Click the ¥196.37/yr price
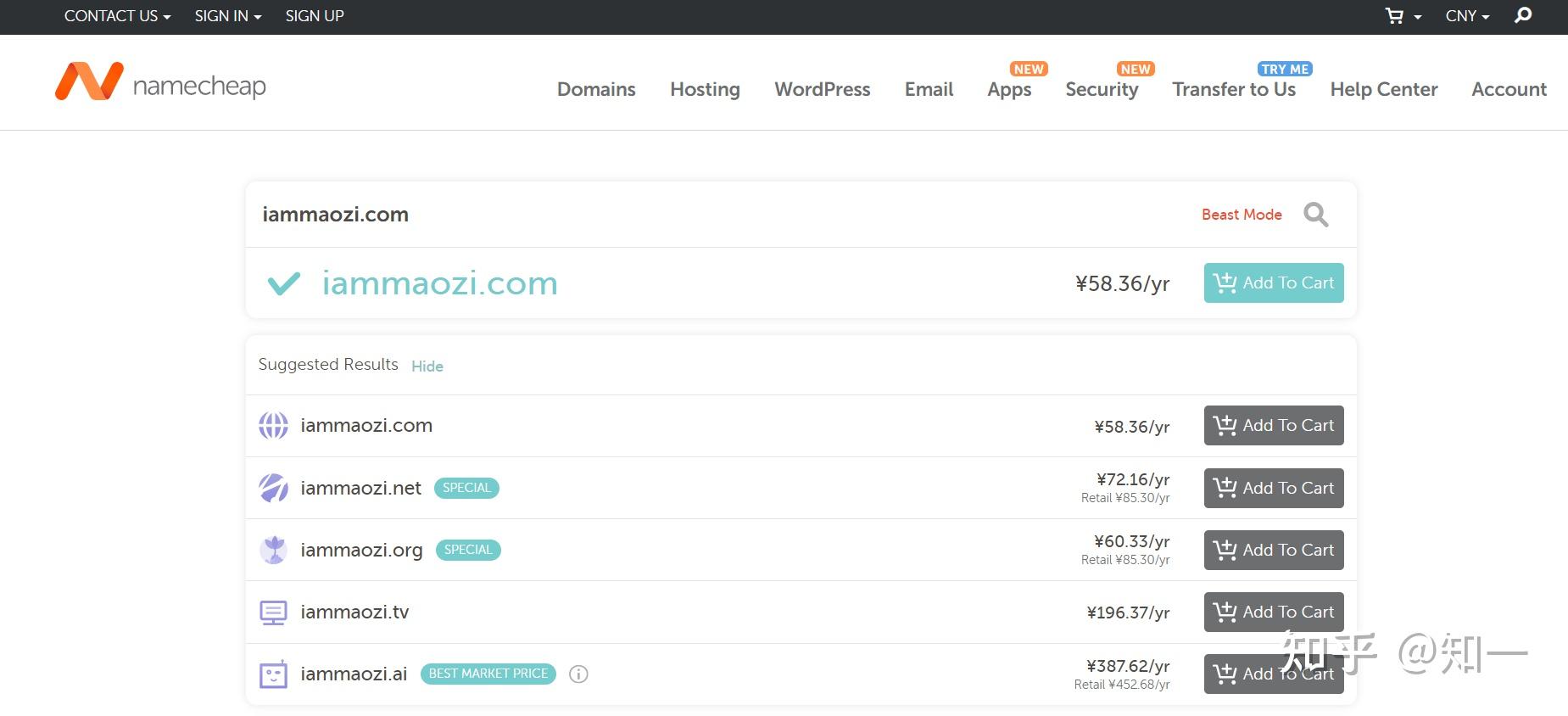 pos(1128,613)
